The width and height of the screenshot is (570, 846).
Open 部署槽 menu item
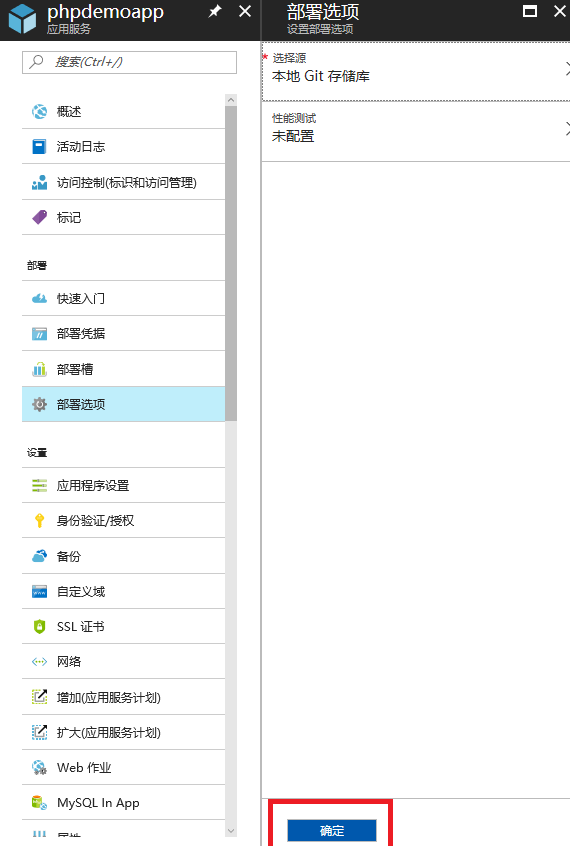[124, 369]
